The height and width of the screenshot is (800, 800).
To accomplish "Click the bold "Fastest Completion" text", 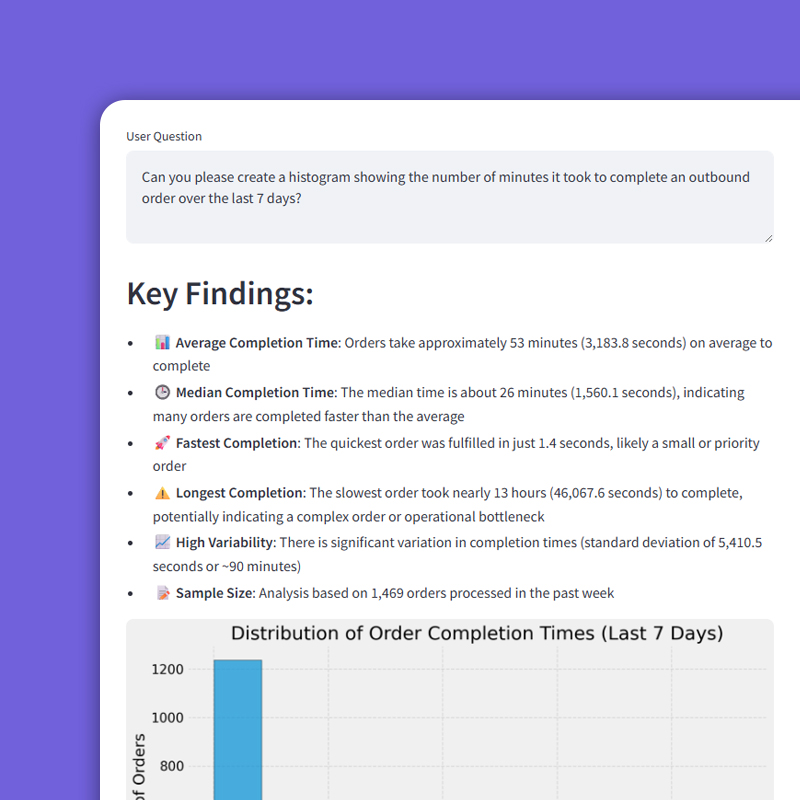I will coord(237,443).
